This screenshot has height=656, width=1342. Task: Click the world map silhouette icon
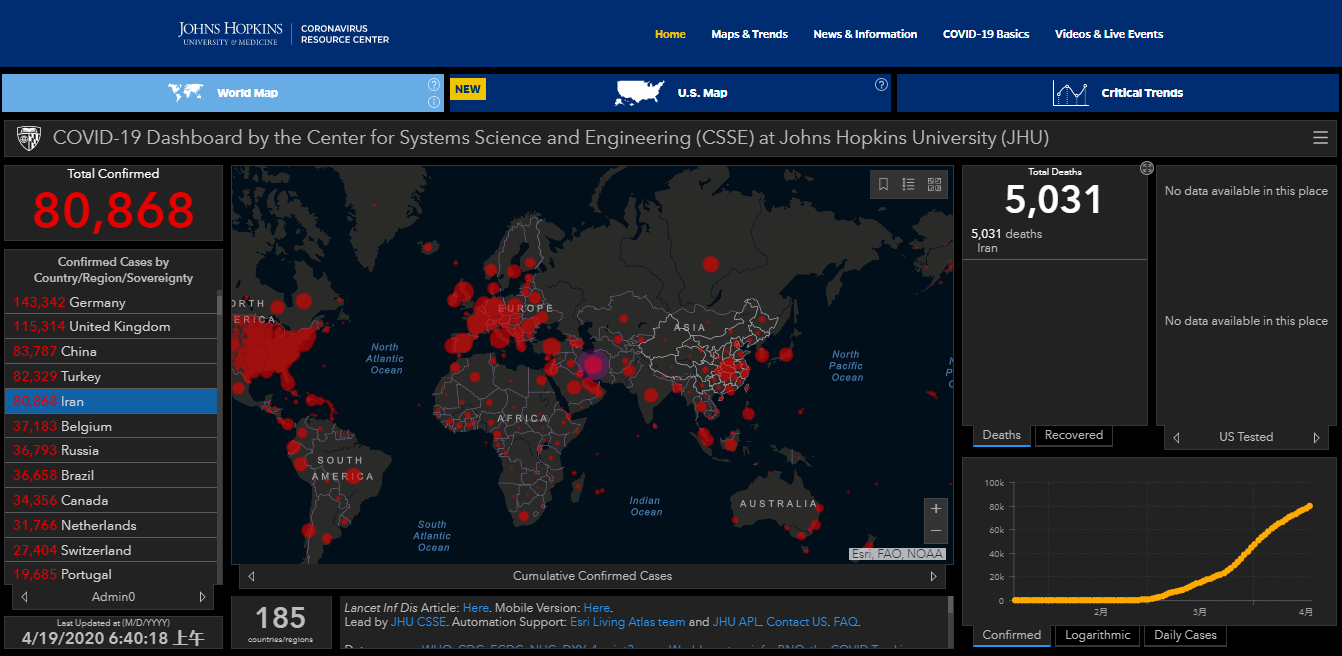[x=187, y=93]
